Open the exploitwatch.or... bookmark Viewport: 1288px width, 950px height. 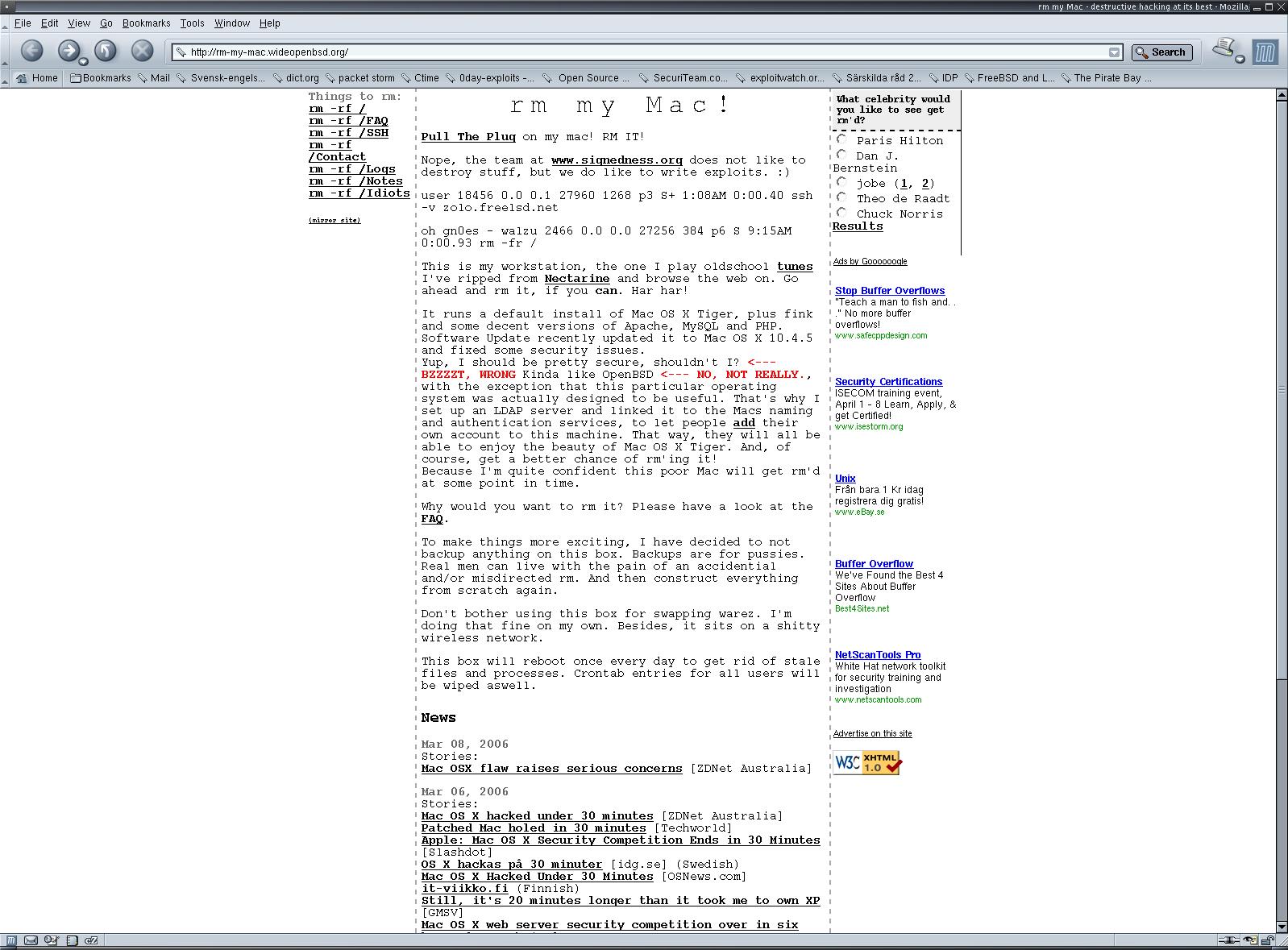[x=780, y=78]
